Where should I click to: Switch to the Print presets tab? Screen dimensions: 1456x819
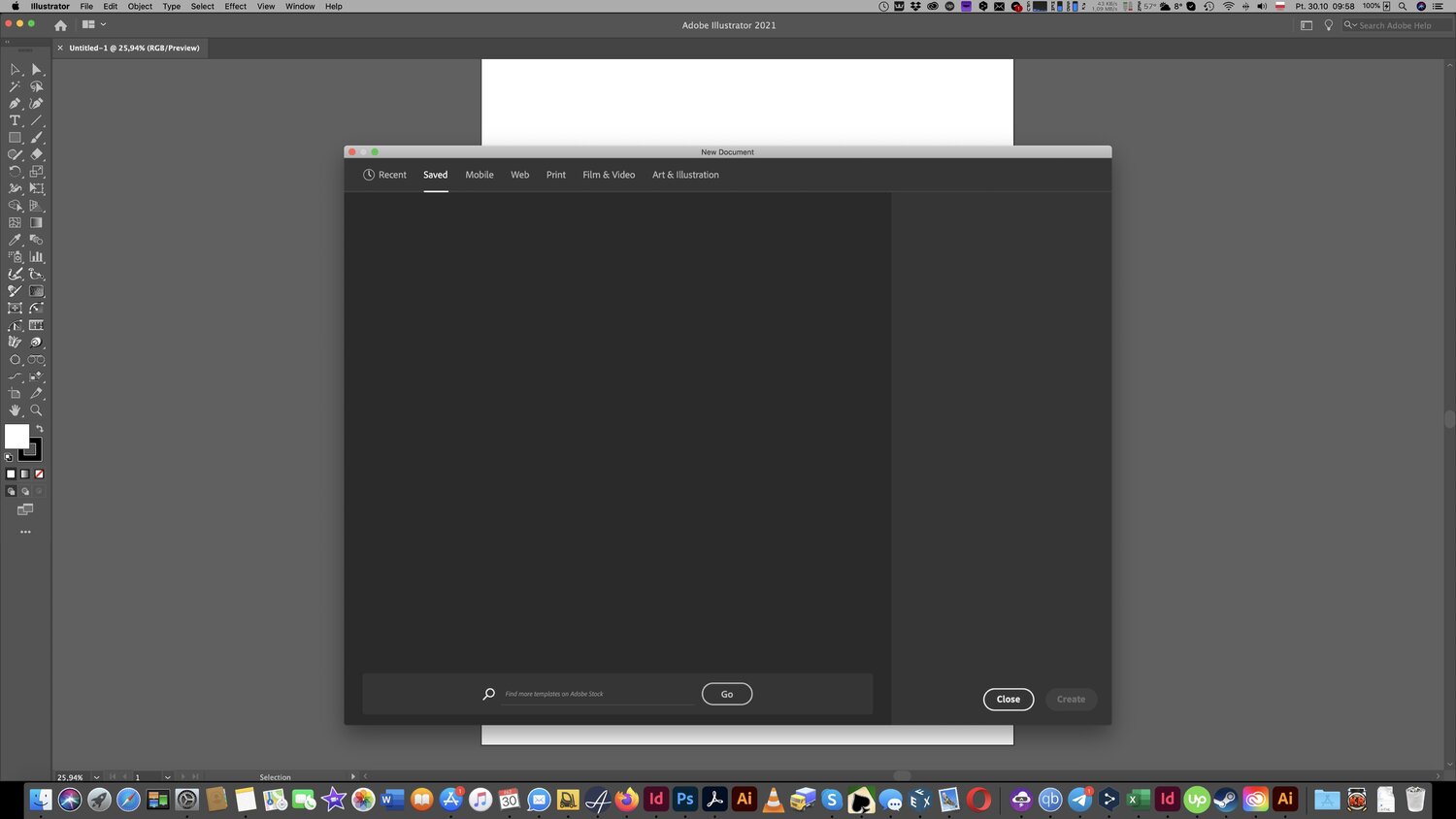click(556, 175)
